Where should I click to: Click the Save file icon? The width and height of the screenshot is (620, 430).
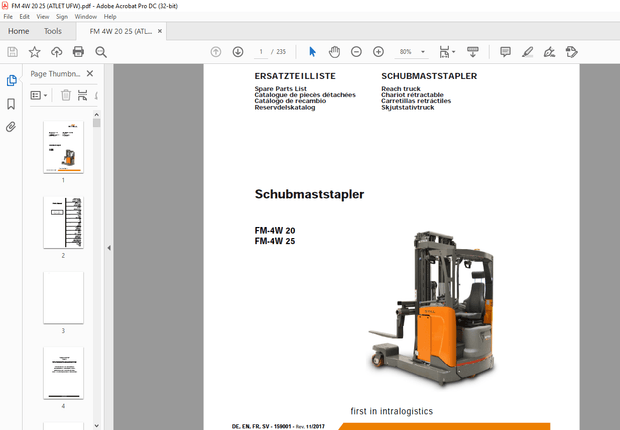(x=12, y=52)
